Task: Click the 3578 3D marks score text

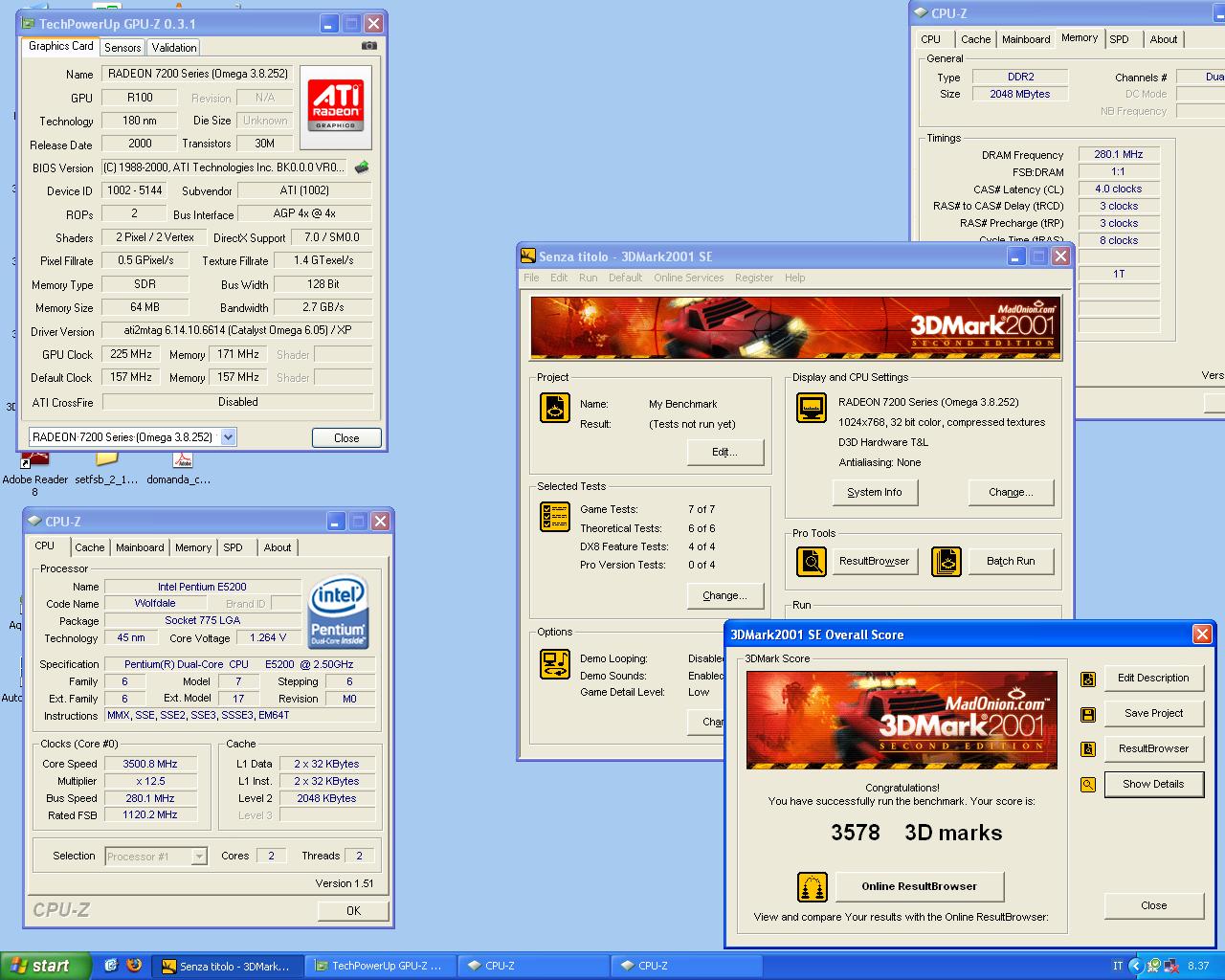Action: (x=916, y=833)
